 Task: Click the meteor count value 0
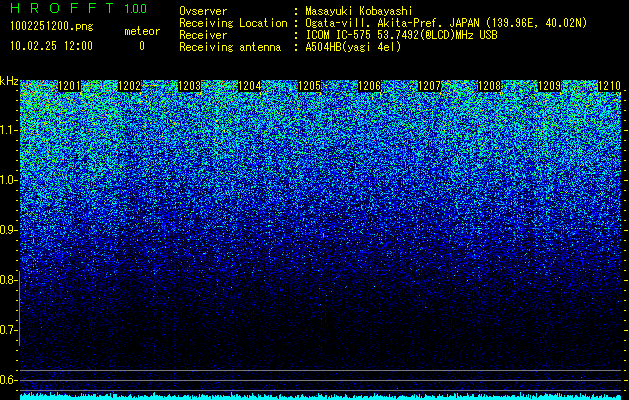click(x=142, y=46)
